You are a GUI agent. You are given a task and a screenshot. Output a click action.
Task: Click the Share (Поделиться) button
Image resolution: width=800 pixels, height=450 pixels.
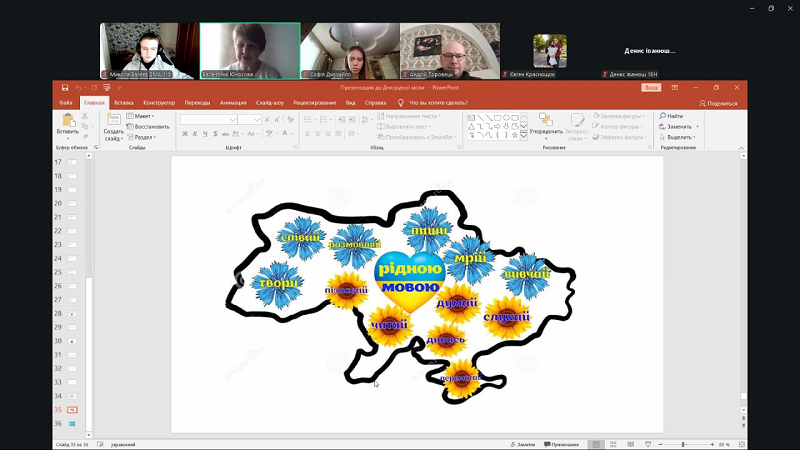(x=718, y=102)
